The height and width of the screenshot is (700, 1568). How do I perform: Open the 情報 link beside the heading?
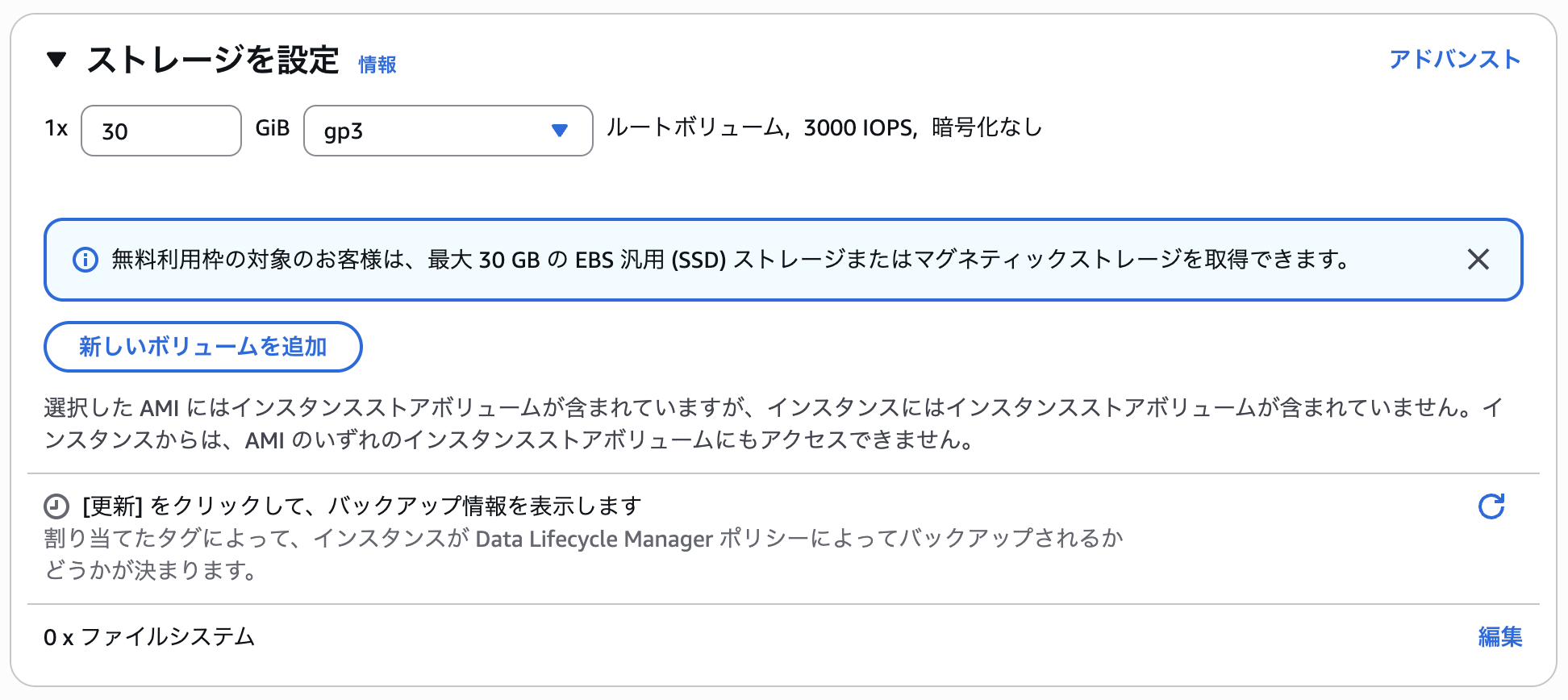coord(377,65)
